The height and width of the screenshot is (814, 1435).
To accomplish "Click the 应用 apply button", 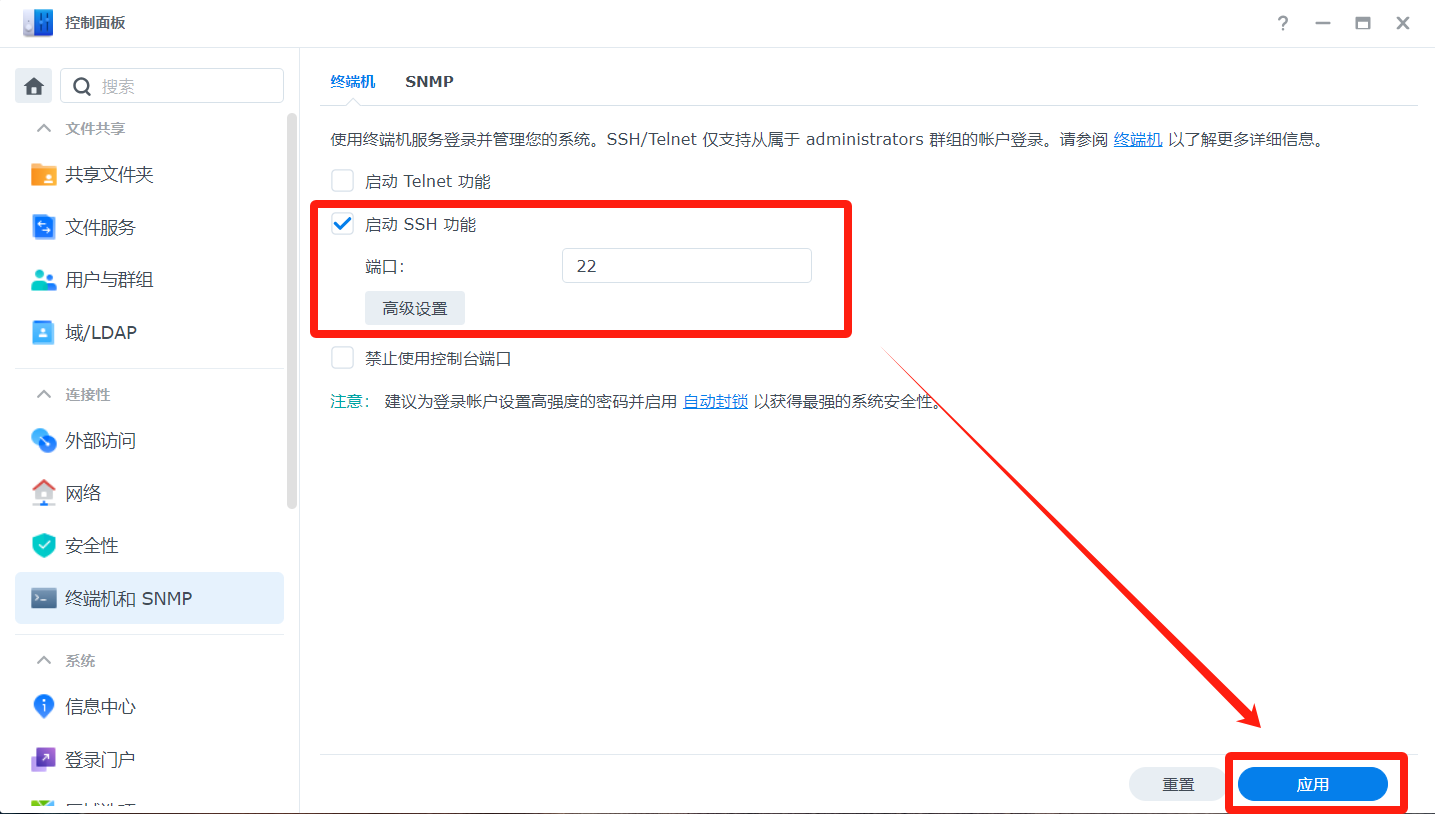I will [x=1312, y=785].
